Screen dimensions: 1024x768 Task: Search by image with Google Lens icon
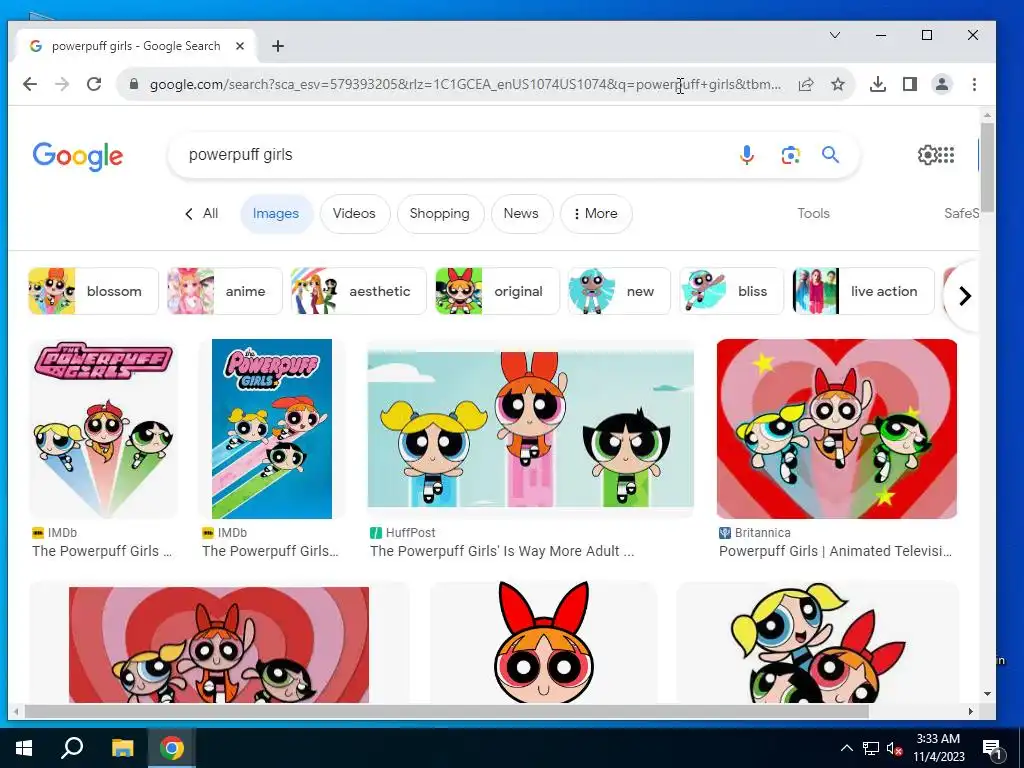pos(790,155)
